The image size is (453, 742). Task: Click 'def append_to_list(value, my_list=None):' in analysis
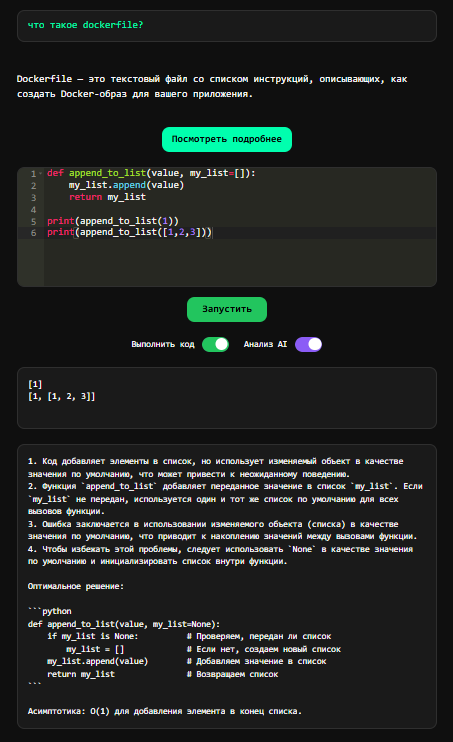tap(124, 624)
